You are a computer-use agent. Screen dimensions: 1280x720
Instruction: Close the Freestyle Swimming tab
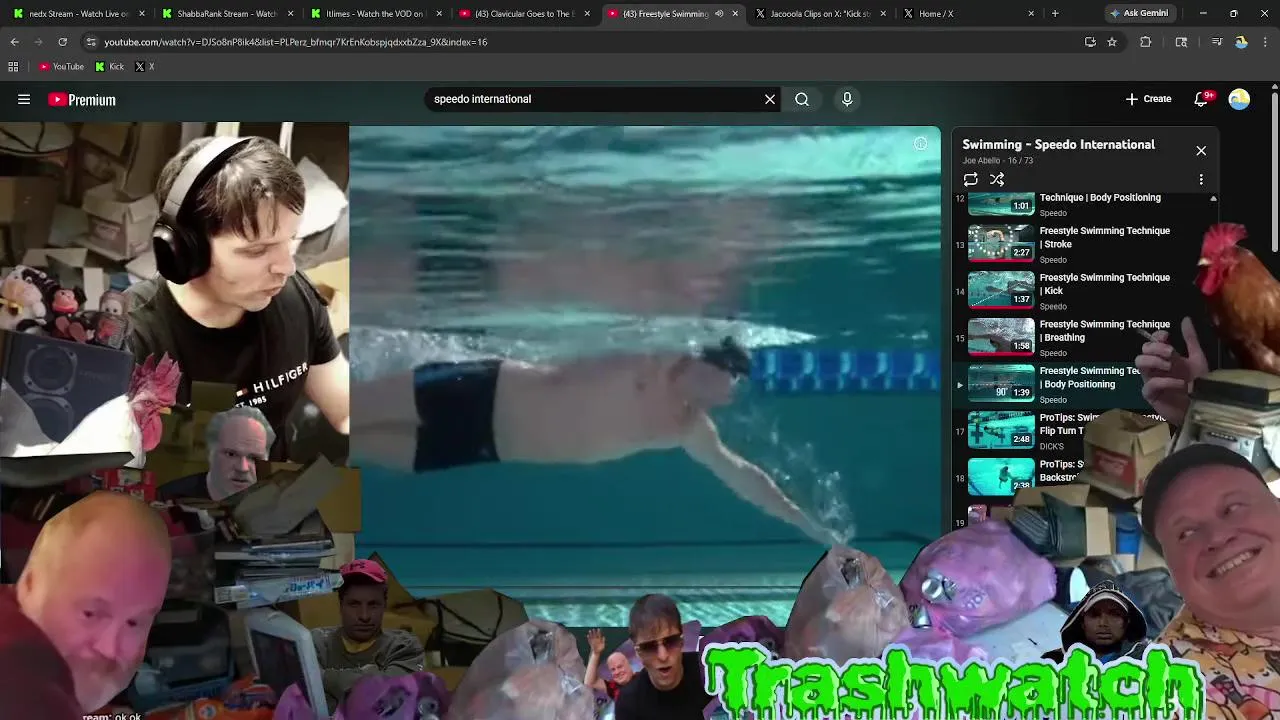click(x=735, y=14)
